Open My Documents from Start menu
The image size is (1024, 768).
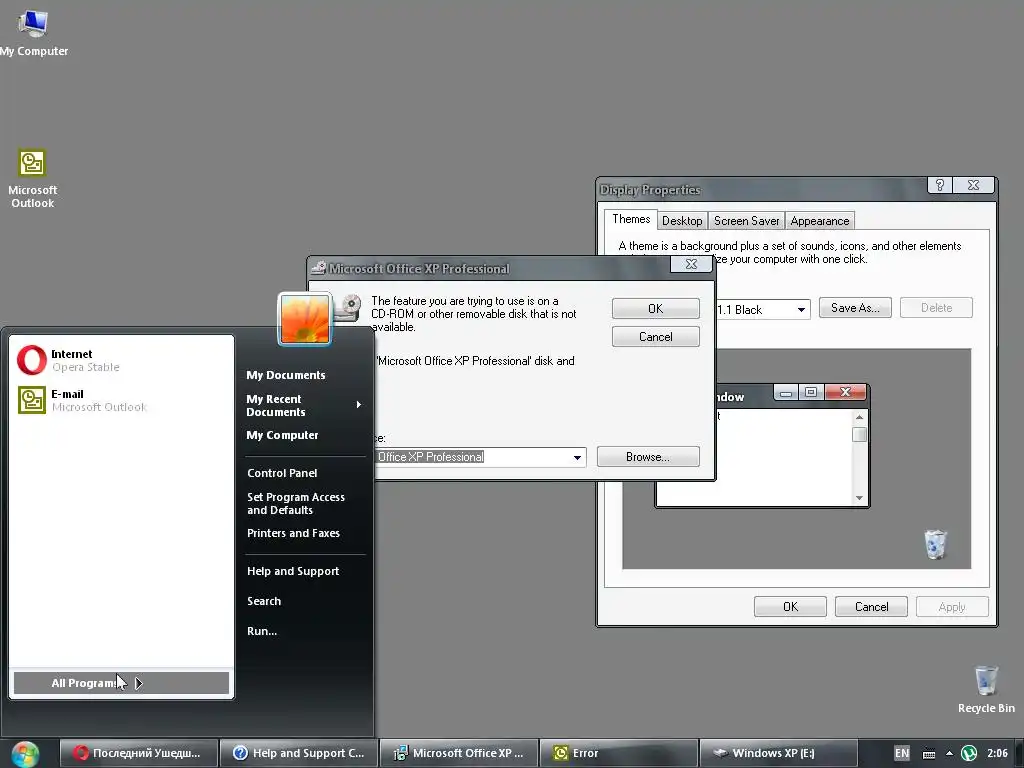(285, 375)
